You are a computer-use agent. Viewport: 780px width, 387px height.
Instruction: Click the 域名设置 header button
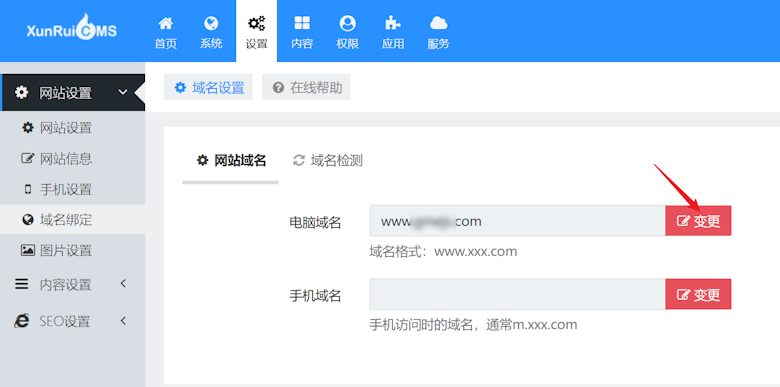[208, 88]
